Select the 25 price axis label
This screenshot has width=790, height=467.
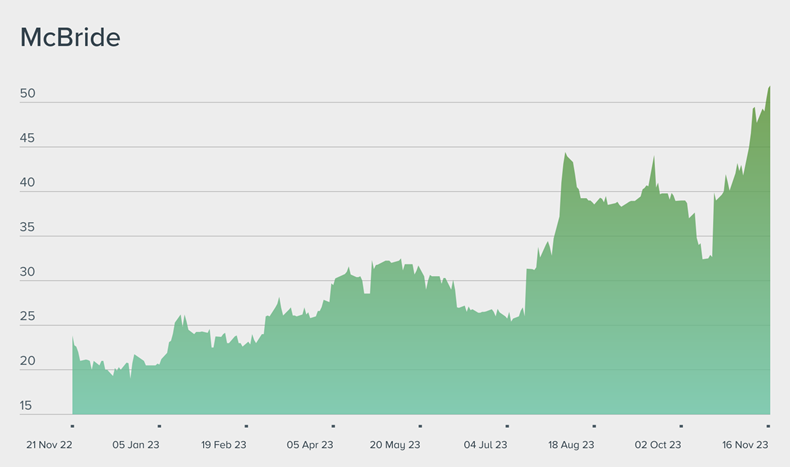(27, 317)
